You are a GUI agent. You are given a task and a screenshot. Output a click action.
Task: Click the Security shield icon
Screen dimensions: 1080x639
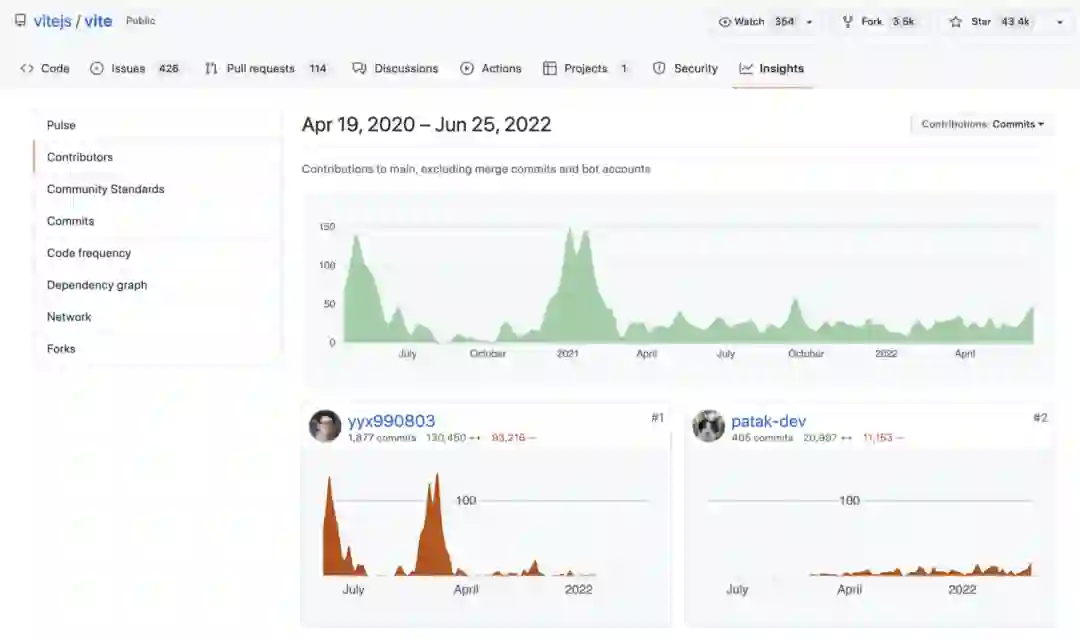pyautogui.click(x=659, y=68)
